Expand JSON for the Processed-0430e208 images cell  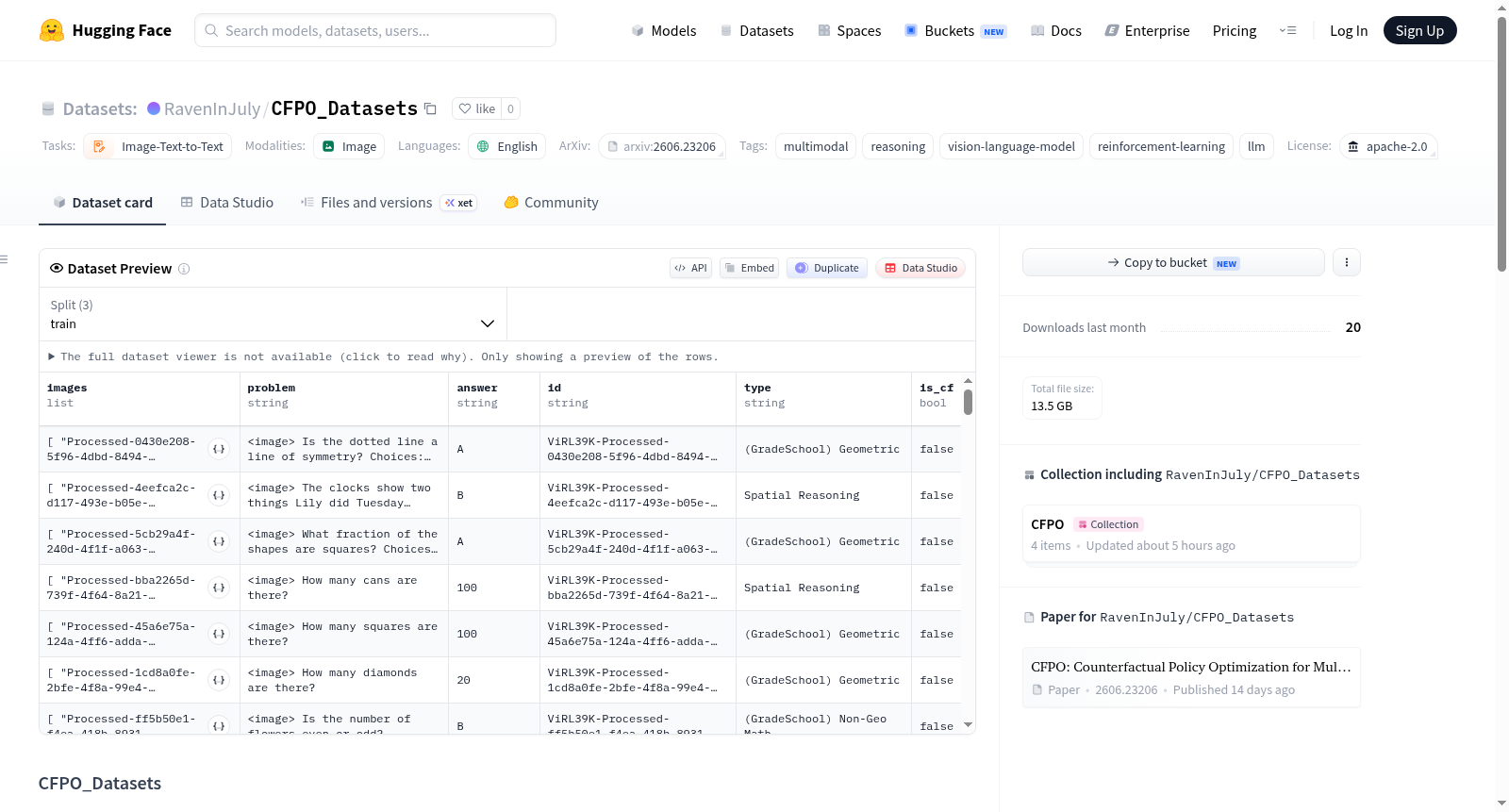219,449
